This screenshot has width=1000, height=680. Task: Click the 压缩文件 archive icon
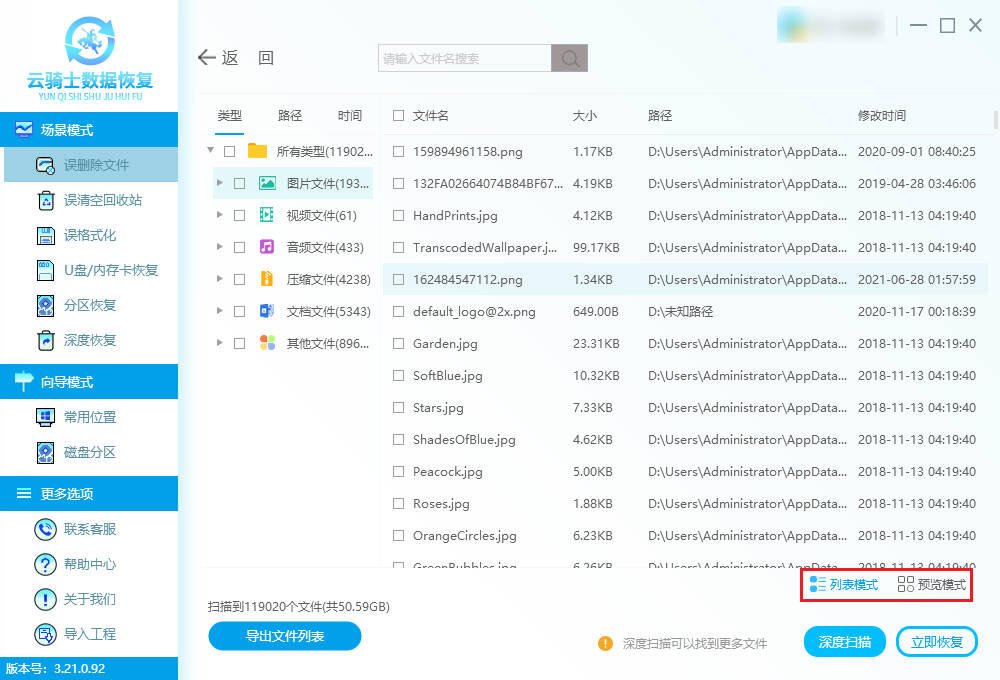click(x=267, y=279)
